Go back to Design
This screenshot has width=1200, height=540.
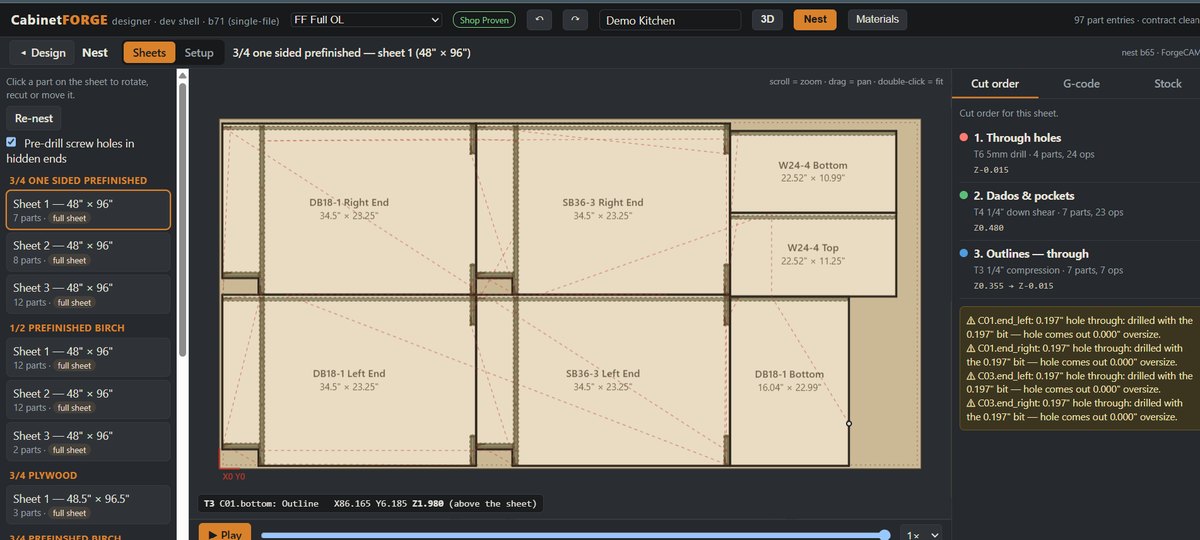pyautogui.click(x=42, y=53)
